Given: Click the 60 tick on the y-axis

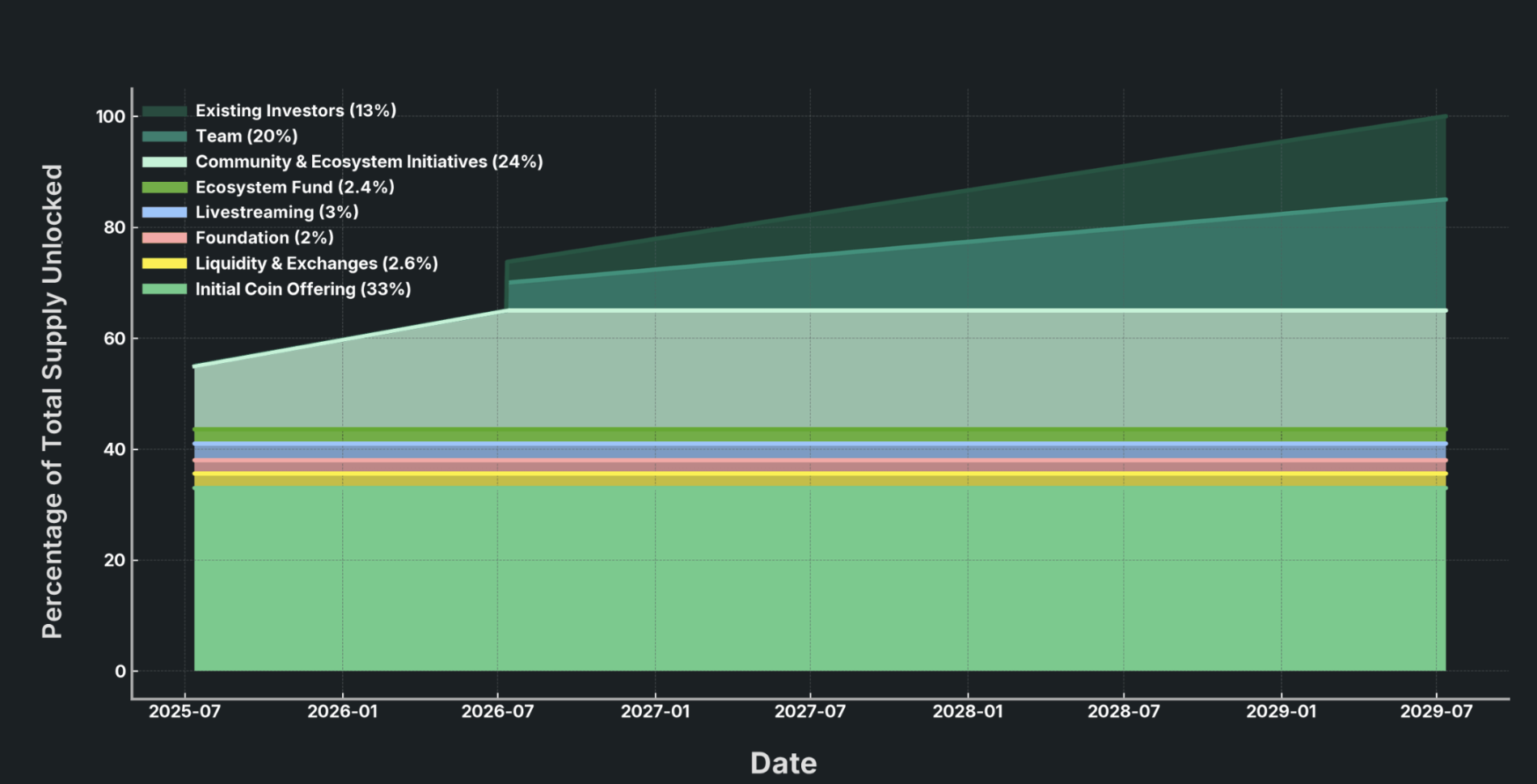Looking at the screenshot, I should pyautogui.click(x=115, y=339).
